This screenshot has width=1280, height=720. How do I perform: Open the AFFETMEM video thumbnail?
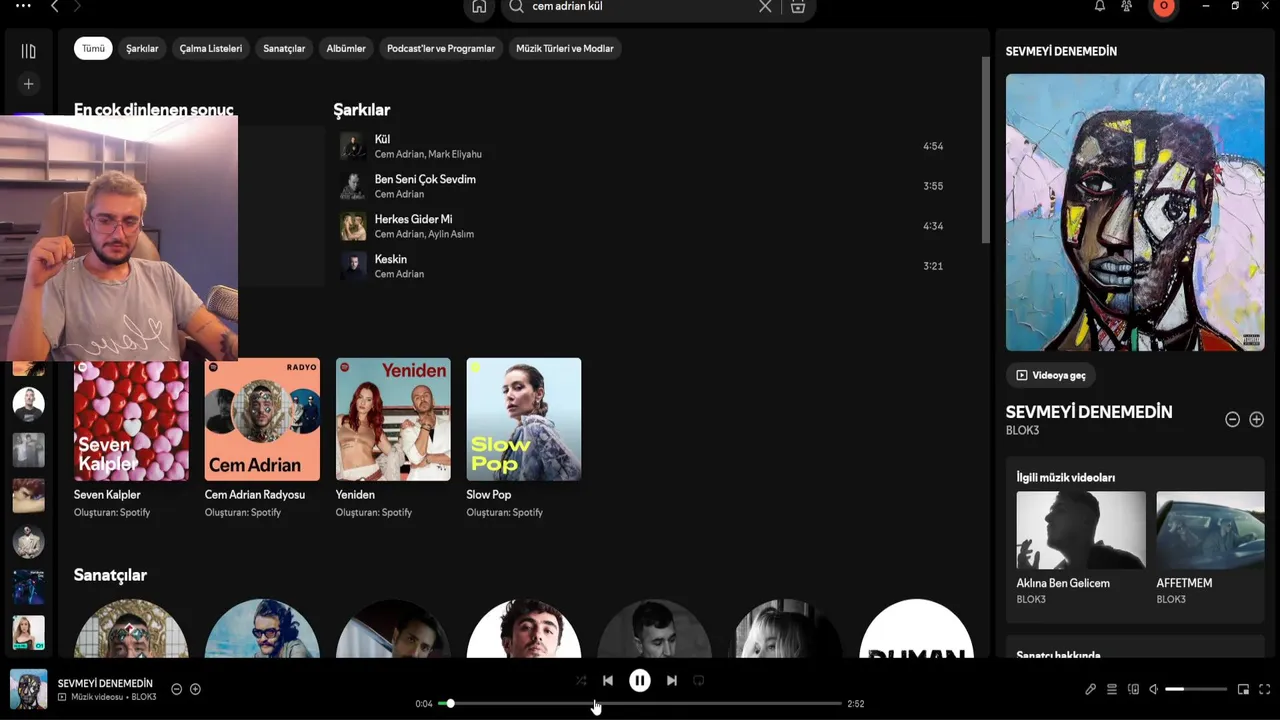1210,530
